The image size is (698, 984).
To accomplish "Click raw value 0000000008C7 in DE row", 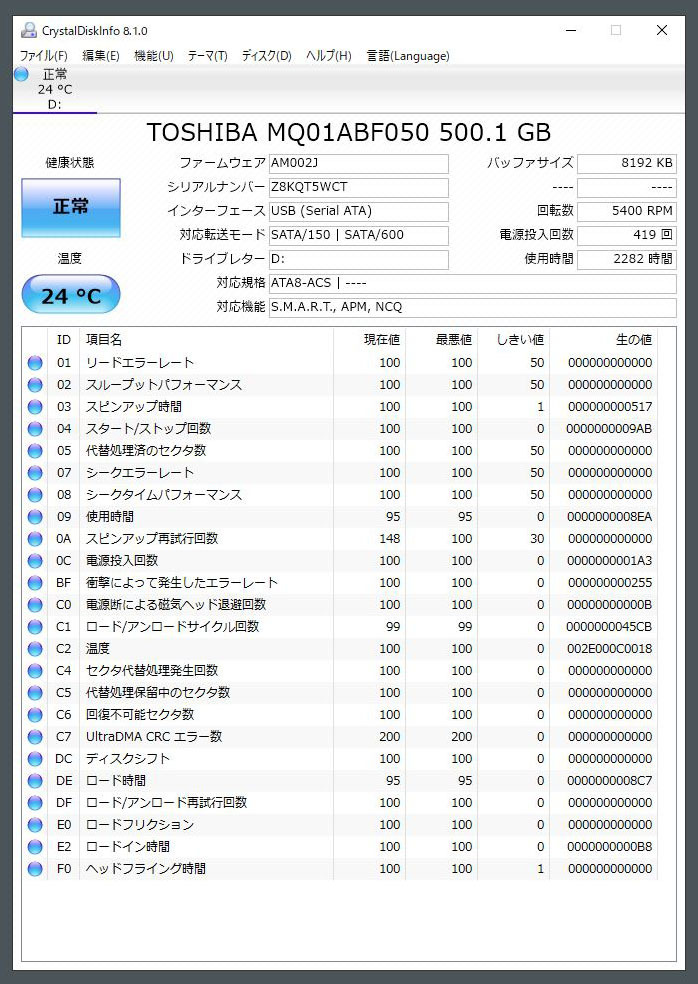I will click(609, 781).
